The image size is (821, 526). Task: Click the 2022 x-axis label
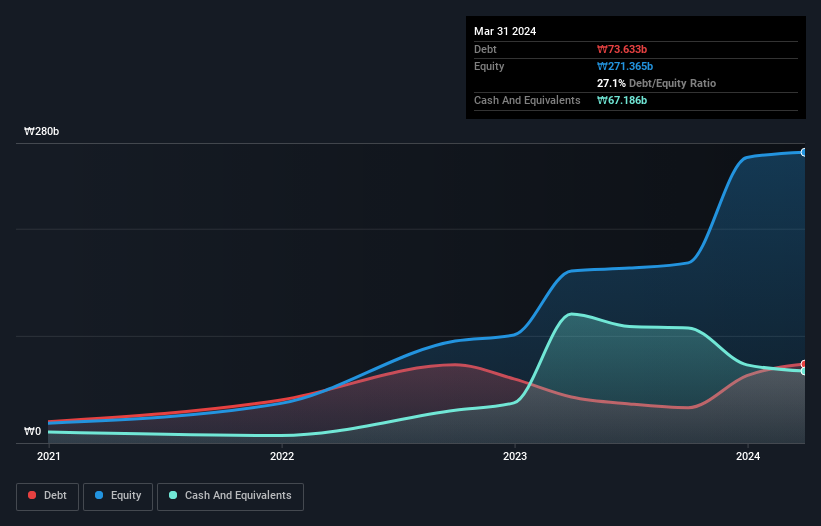tap(282, 456)
